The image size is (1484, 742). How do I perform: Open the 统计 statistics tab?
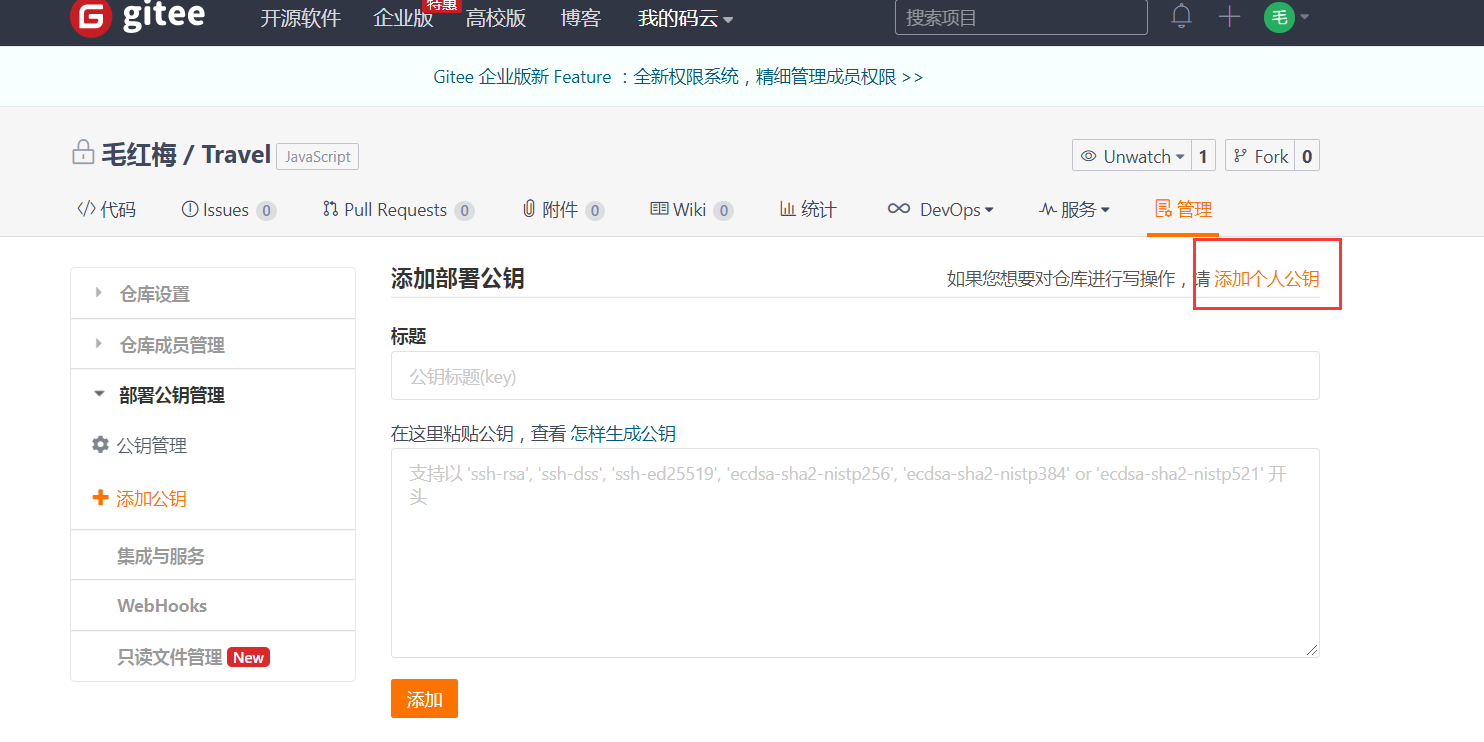coord(808,209)
